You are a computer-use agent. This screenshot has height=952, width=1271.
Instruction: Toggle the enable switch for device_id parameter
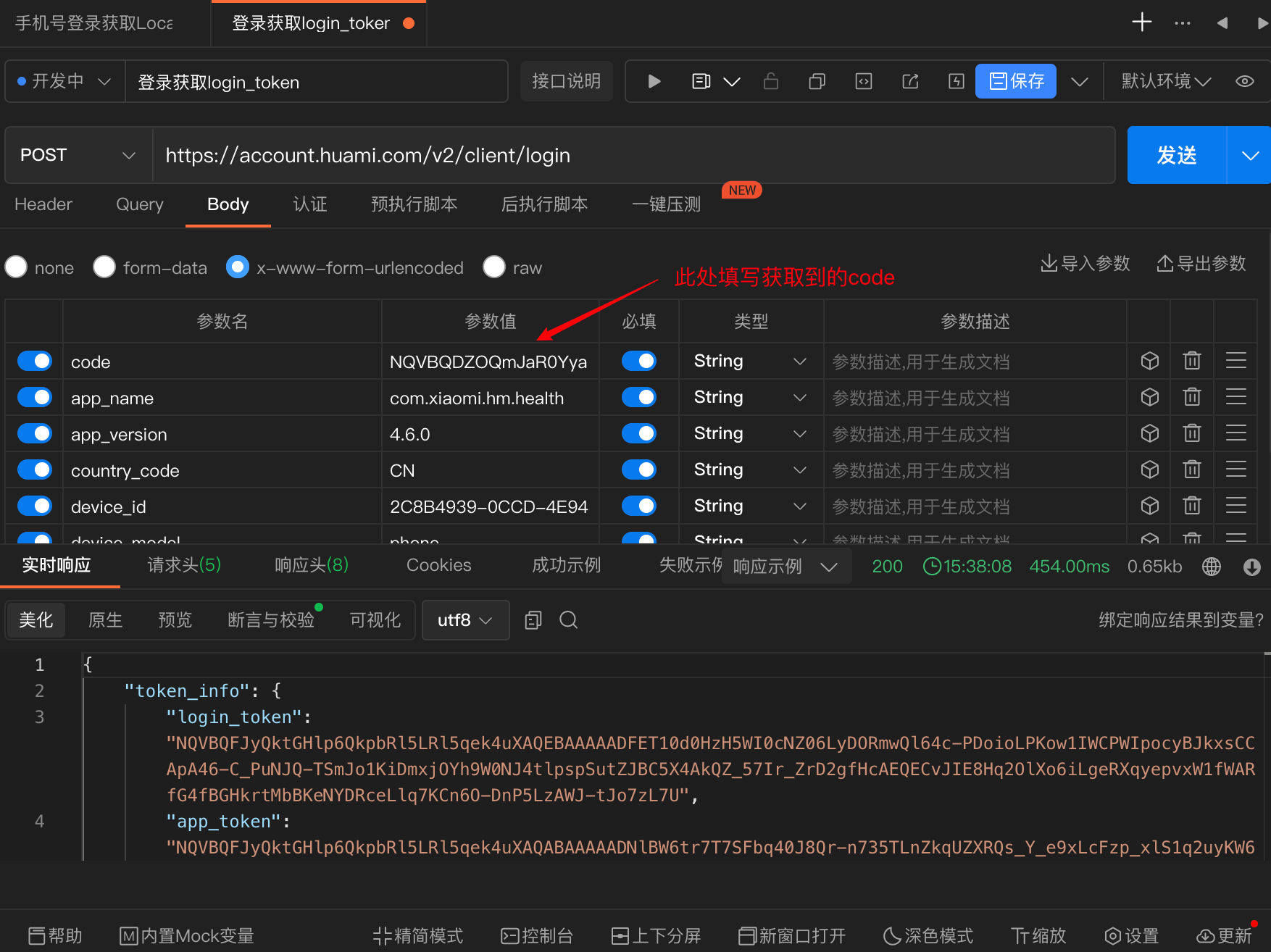coord(35,506)
